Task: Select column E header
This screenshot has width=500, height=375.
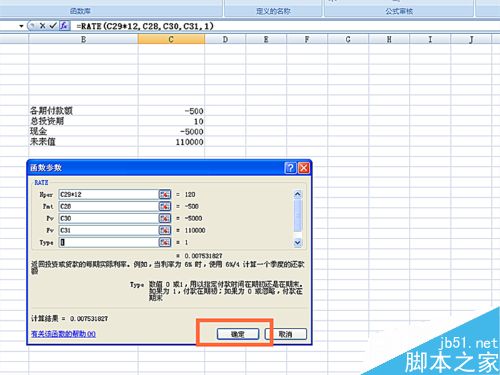Action: (266, 39)
